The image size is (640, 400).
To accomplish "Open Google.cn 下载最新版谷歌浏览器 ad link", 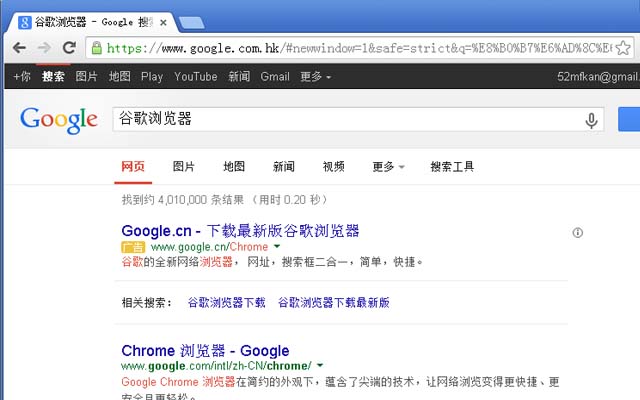I will (240, 231).
